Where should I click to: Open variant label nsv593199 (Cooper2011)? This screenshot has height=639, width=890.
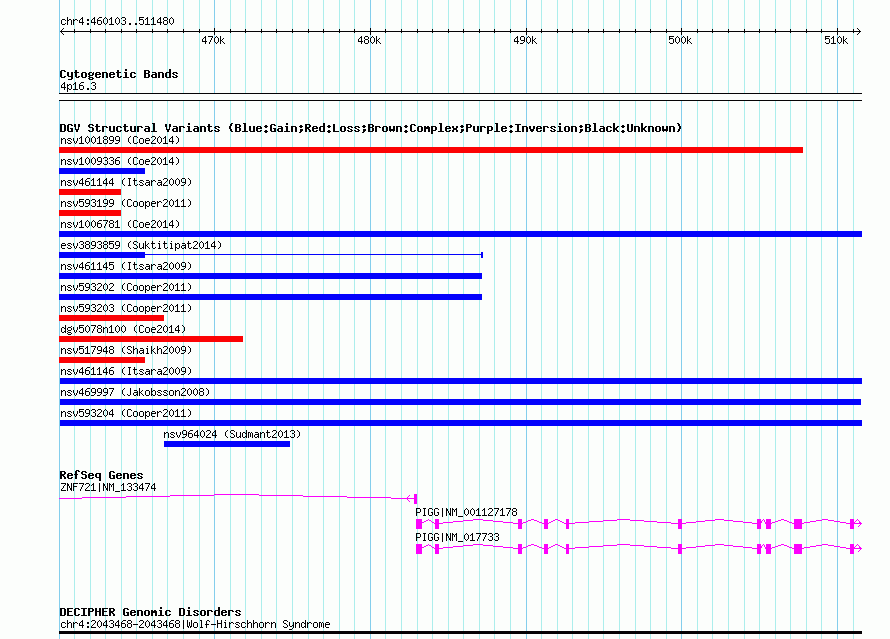point(126,203)
